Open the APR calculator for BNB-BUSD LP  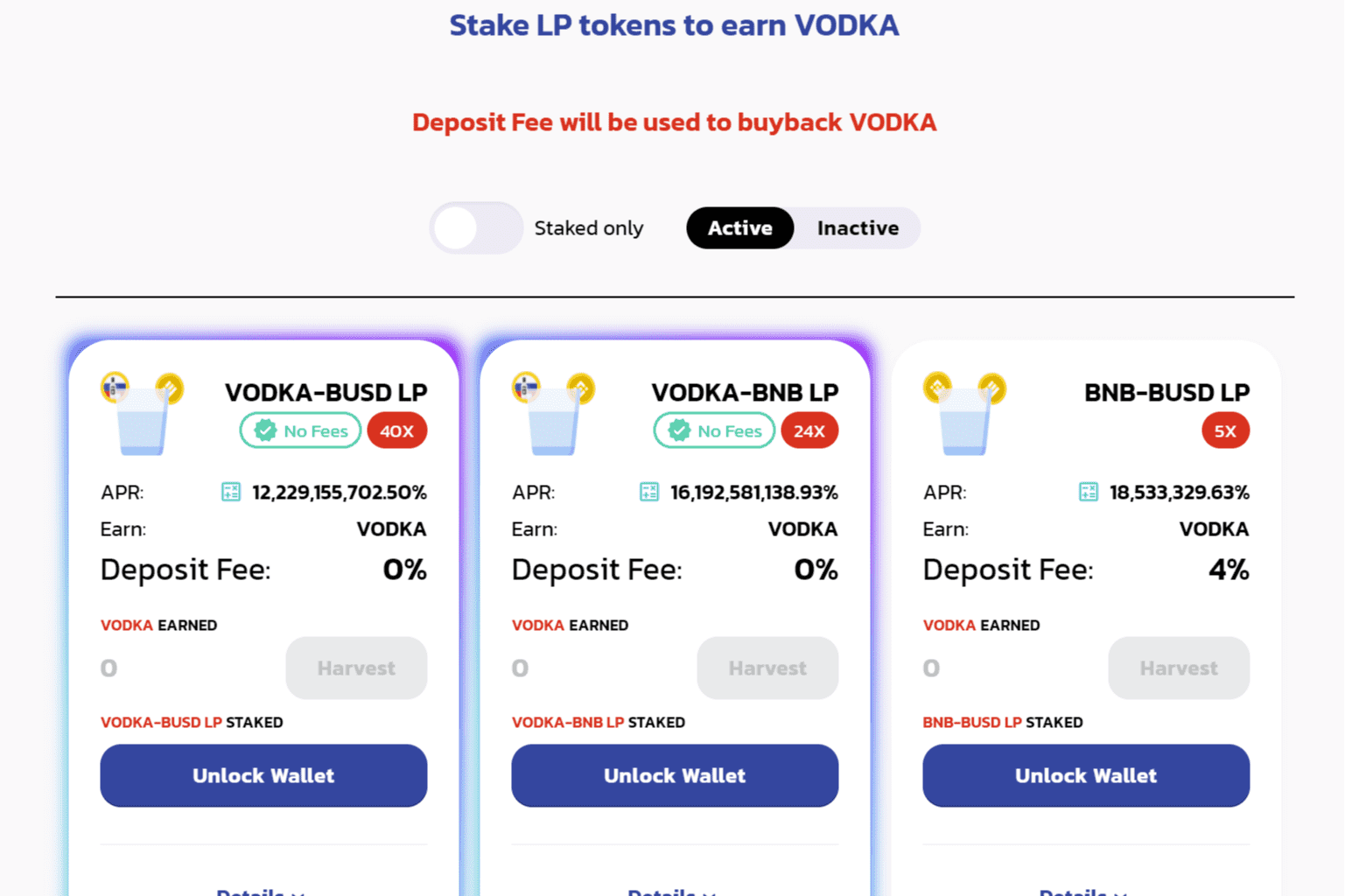tap(1088, 492)
